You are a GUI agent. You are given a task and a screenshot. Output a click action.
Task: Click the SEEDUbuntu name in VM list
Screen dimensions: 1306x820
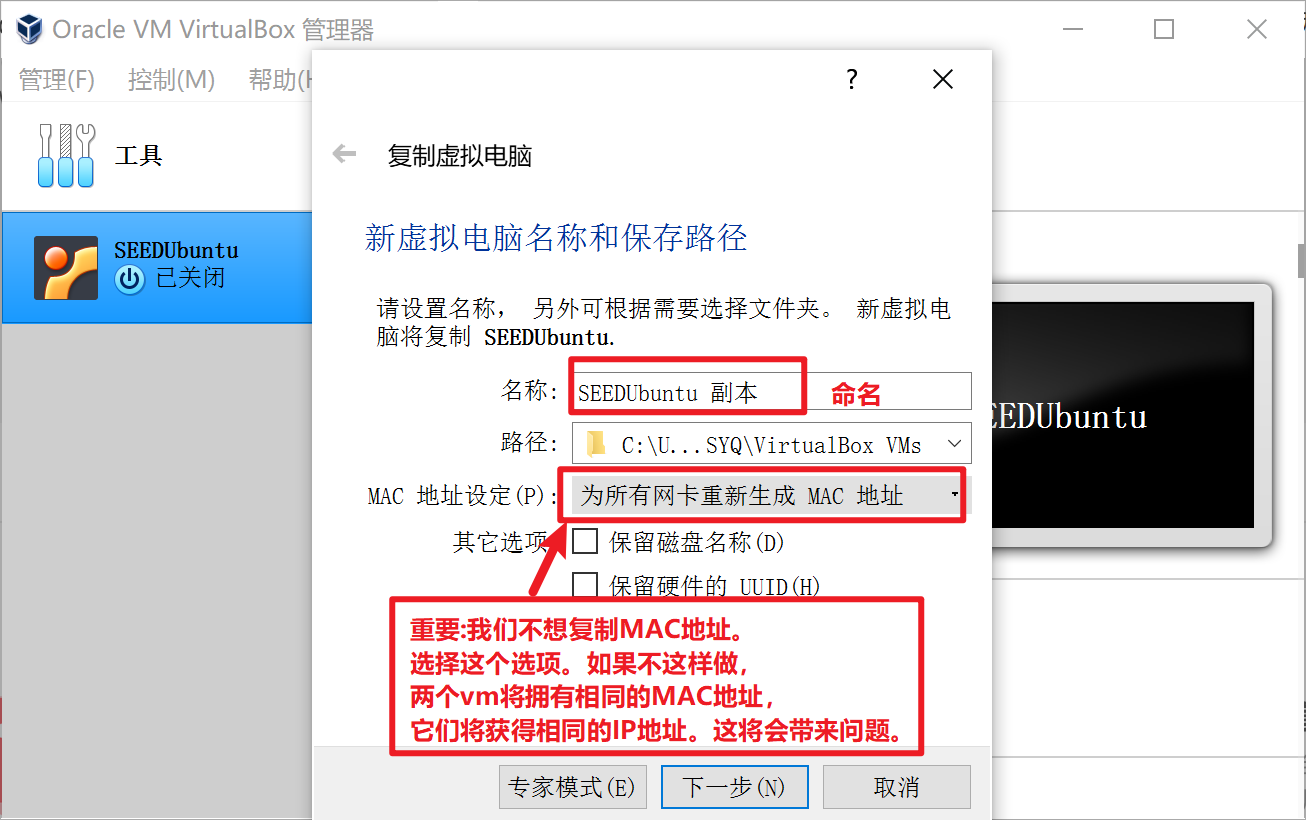click(x=176, y=251)
